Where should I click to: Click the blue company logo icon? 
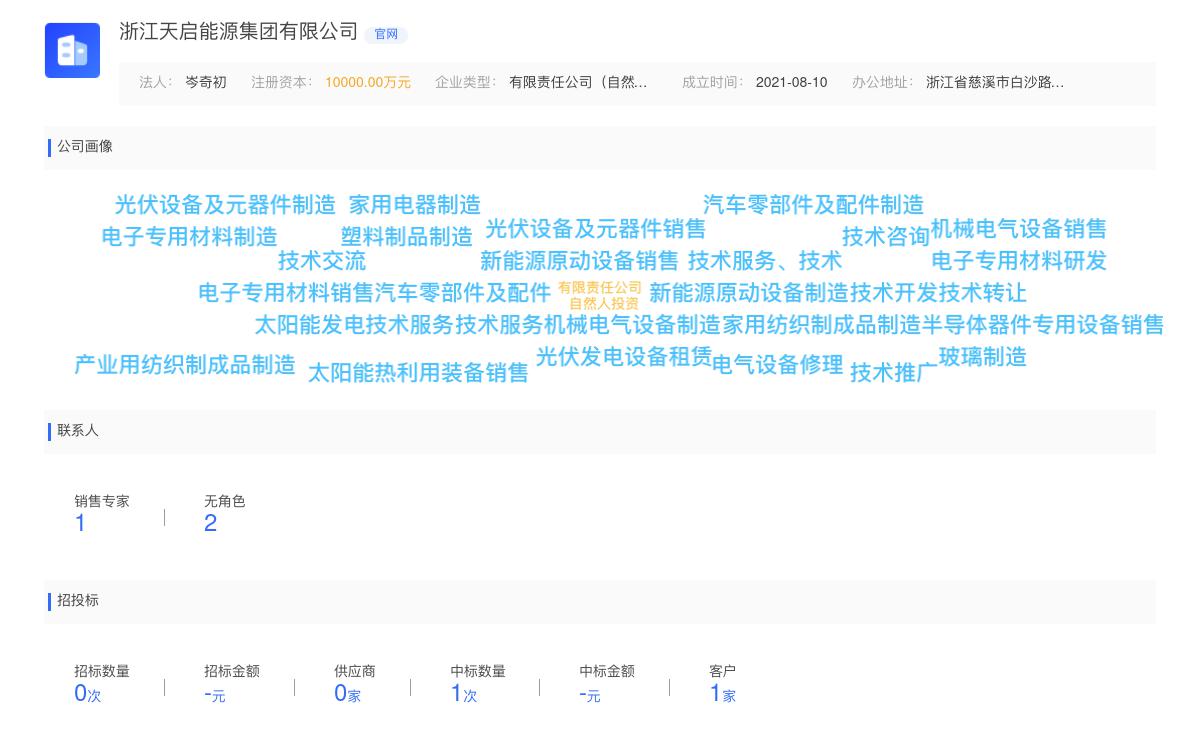(72, 50)
